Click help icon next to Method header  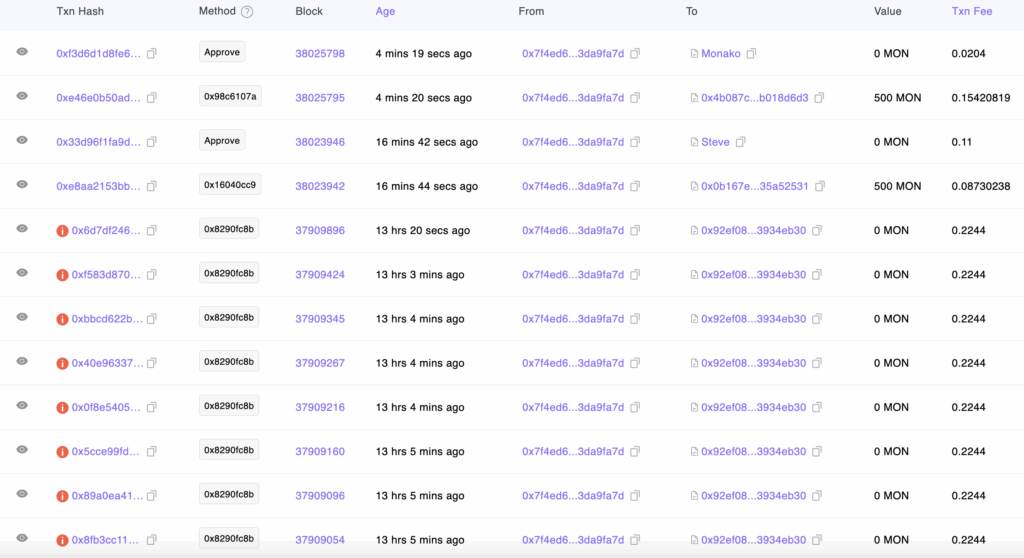[x=247, y=12]
